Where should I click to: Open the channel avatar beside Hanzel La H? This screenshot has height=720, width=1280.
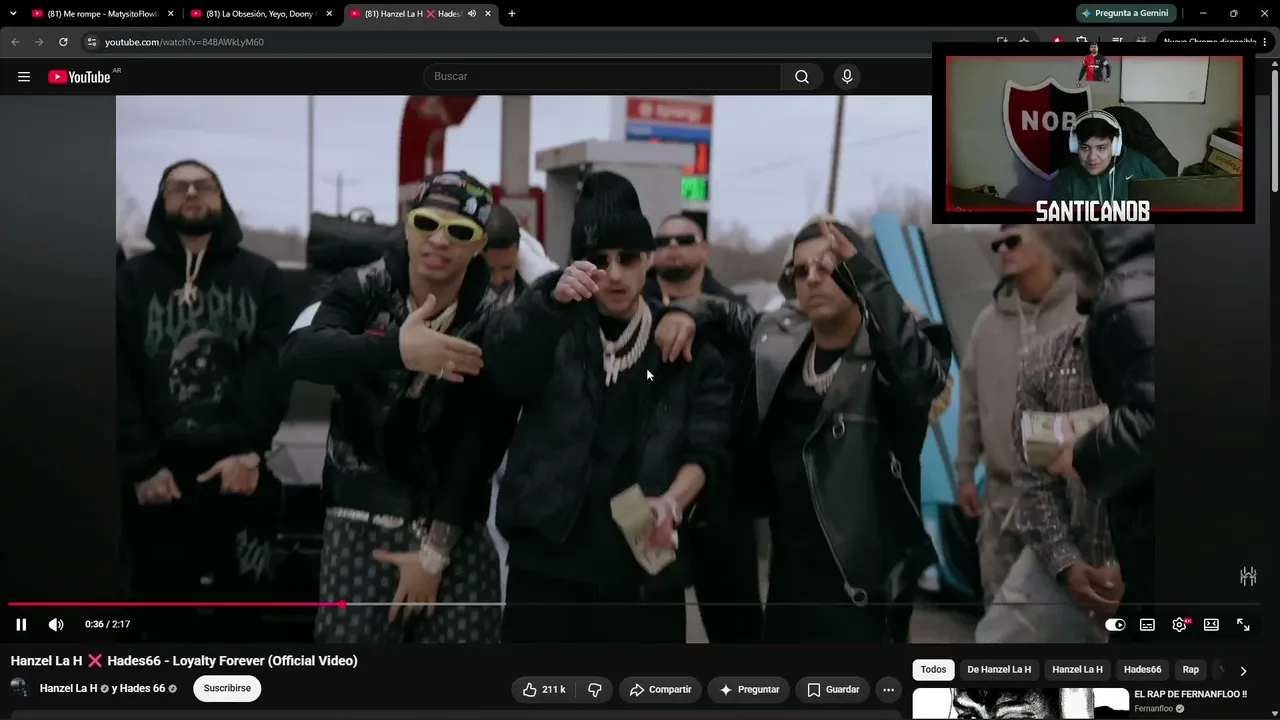[x=20, y=688]
